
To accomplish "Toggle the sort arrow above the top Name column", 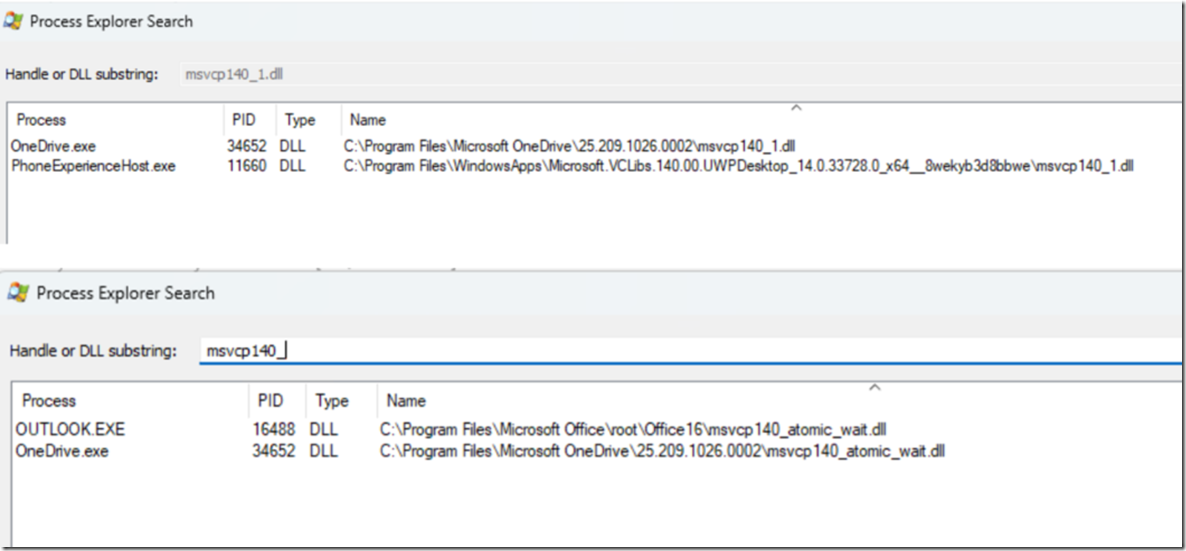I will pyautogui.click(x=796, y=107).
